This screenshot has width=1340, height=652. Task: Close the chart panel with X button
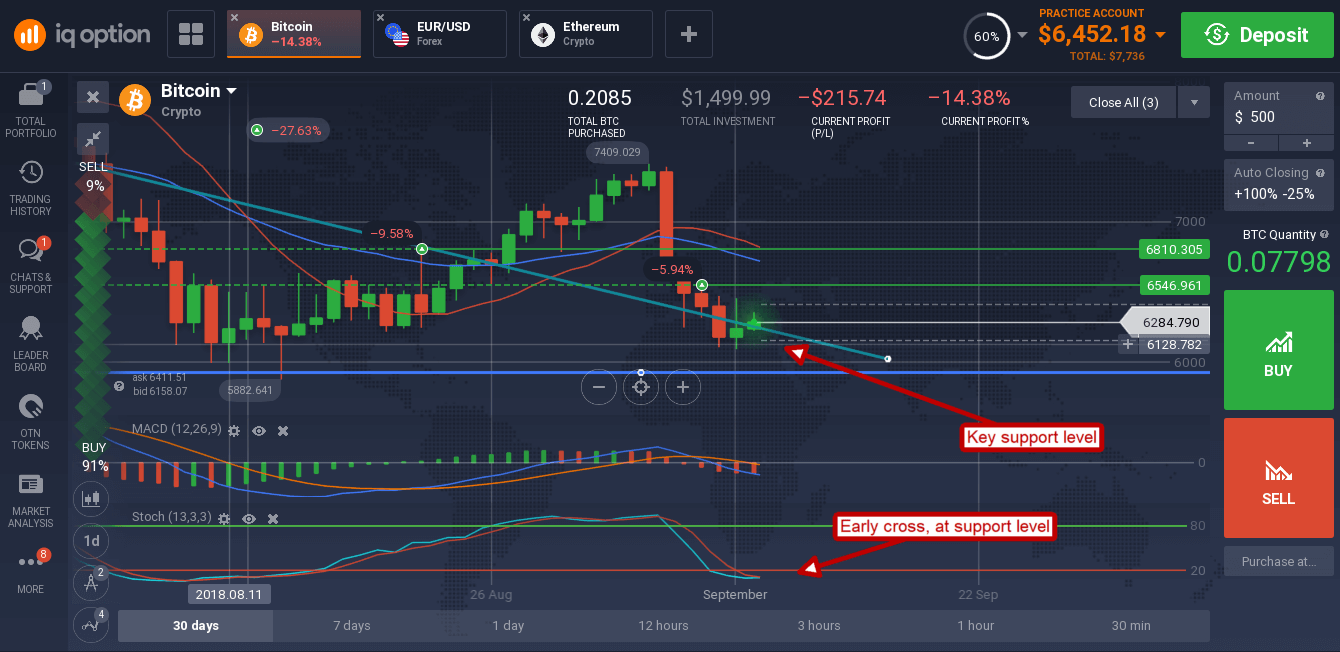pos(93,97)
